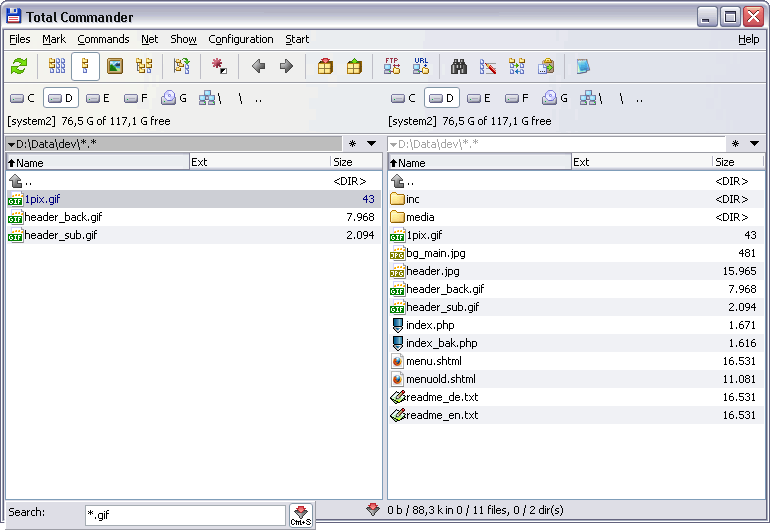The height and width of the screenshot is (530, 770).
Task: Open the Net menu
Action: tap(150, 39)
